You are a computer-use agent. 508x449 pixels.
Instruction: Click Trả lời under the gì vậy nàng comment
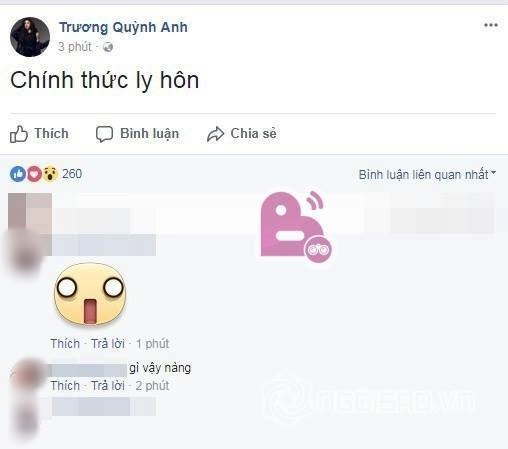point(108,386)
